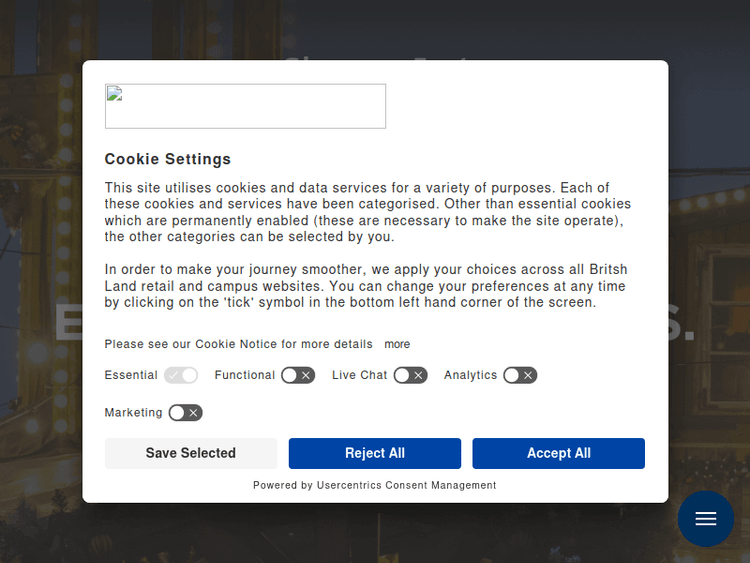Turn on the Analytics cookies switch
The height and width of the screenshot is (563, 750).
coord(520,375)
